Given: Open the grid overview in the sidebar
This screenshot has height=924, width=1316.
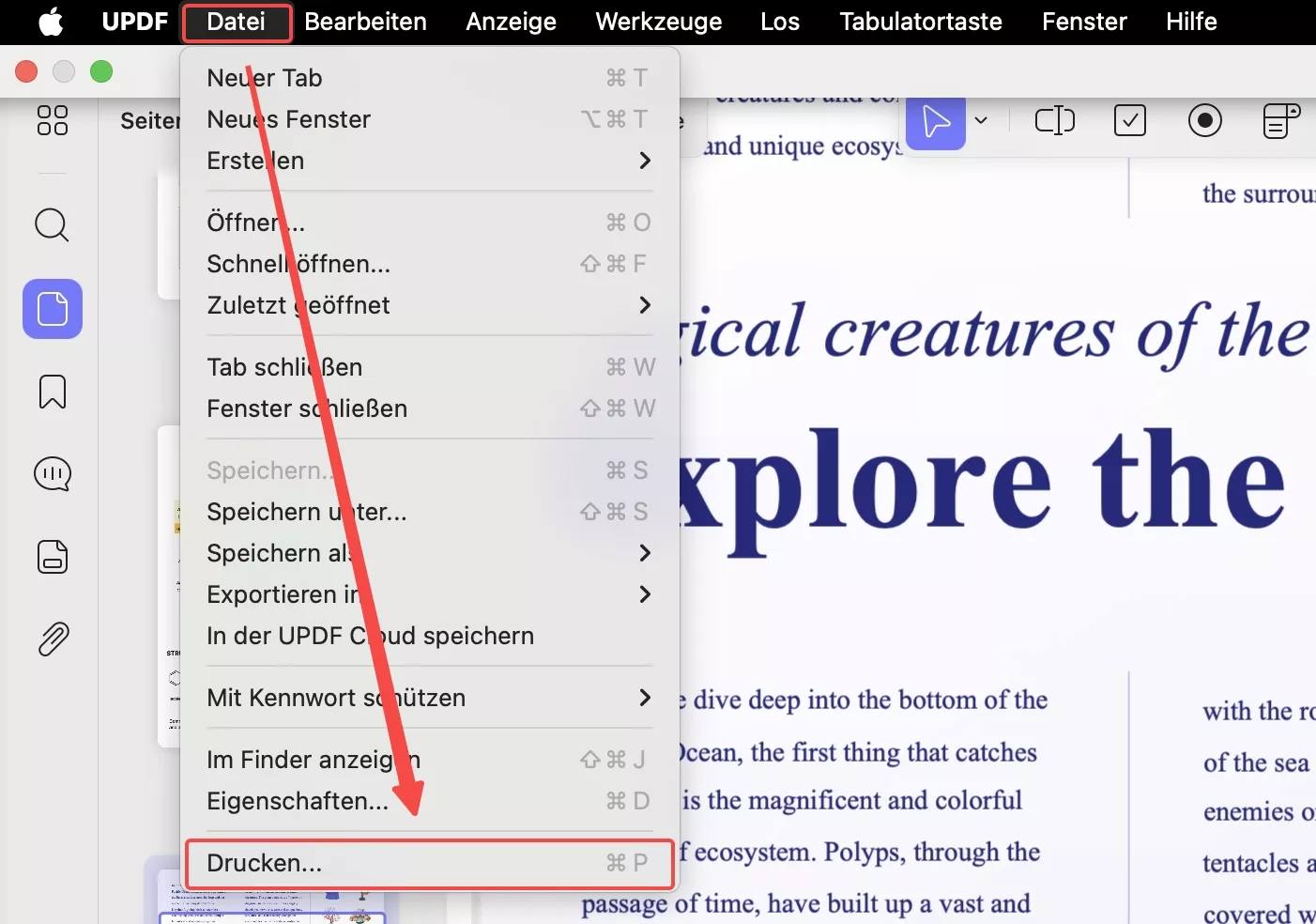Looking at the screenshot, I should [x=52, y=120].
